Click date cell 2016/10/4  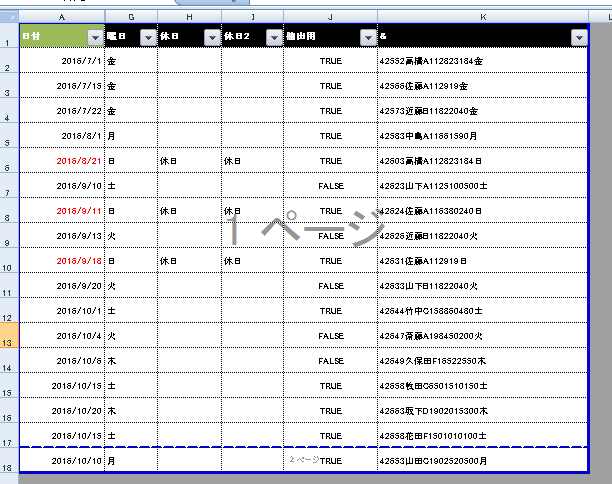(62, 335)
